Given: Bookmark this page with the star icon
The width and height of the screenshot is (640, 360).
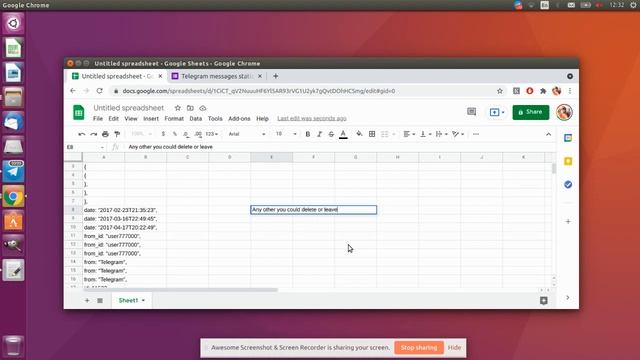Looking at the screenshot, I should pyautogui.click(x=500, y=91).
